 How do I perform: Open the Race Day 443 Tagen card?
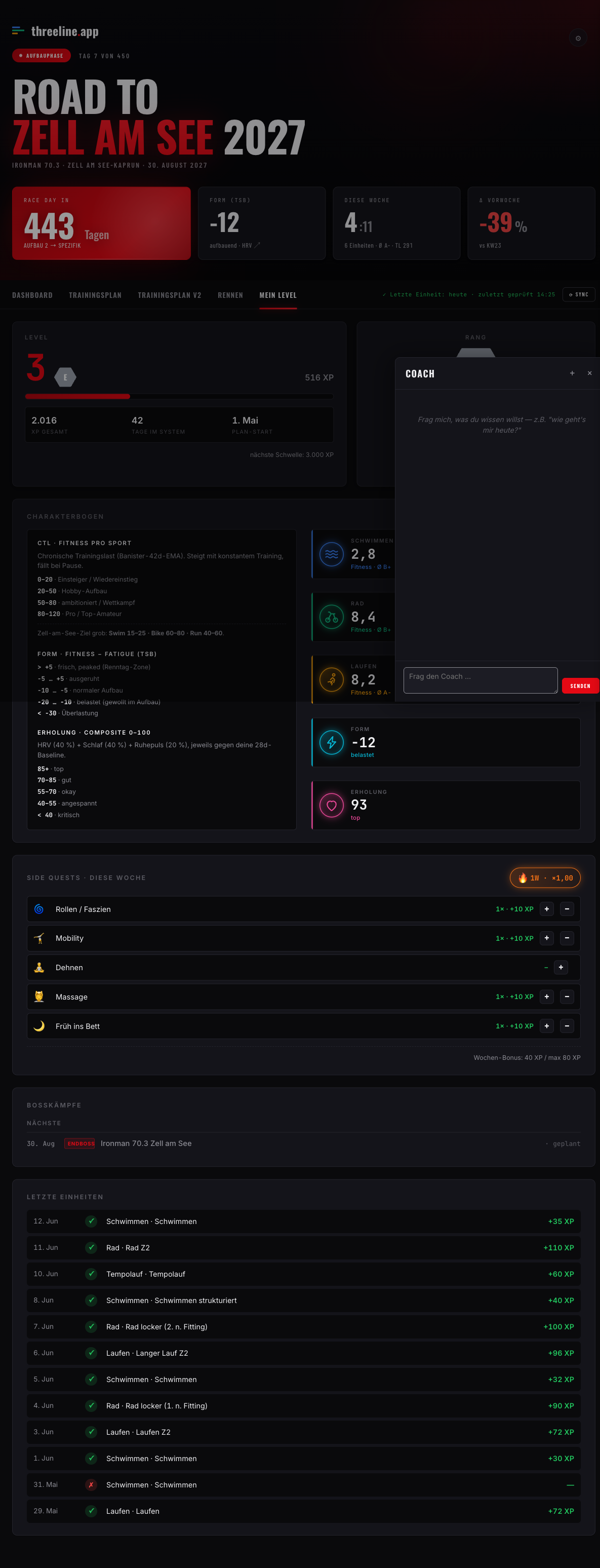[x=101, y=223]
